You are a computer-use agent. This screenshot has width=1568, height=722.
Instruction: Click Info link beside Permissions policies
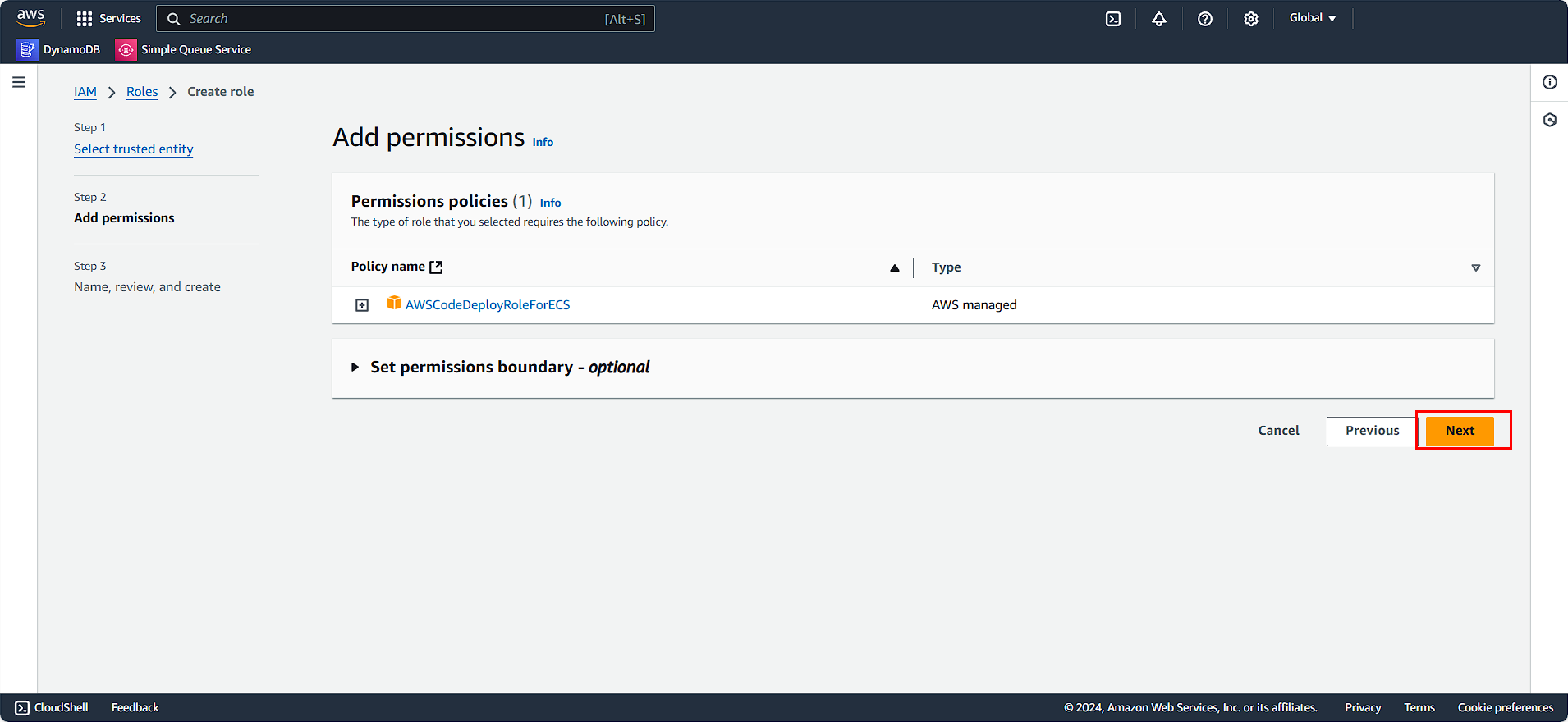click(x=551, y=203)
